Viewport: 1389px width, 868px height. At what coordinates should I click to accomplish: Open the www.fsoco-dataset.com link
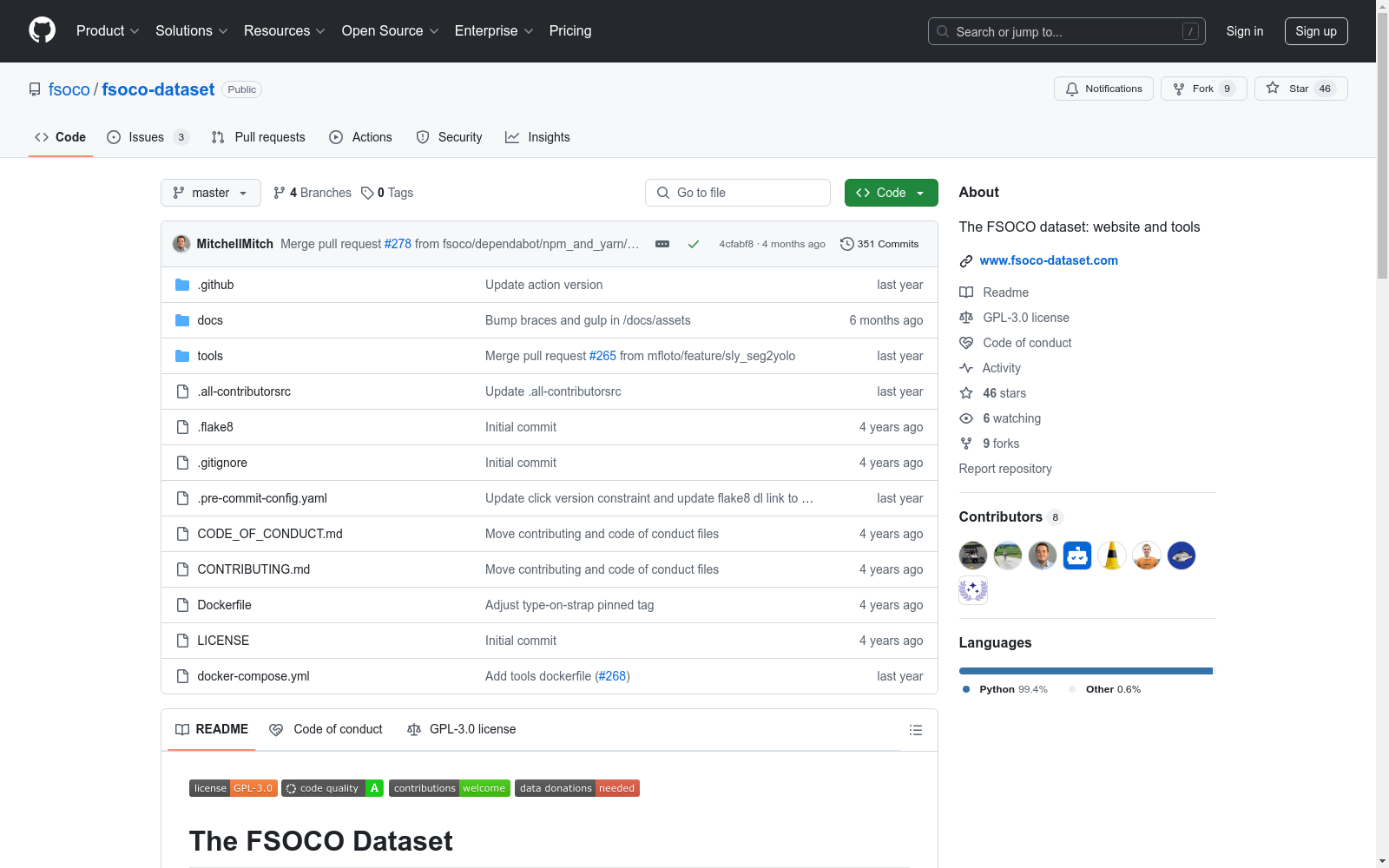tap(1049, 260)
